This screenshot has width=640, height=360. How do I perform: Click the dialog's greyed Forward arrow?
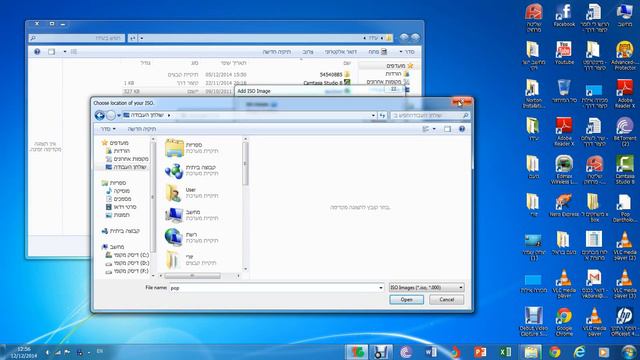pyautogui.click(x=111, y=116)
